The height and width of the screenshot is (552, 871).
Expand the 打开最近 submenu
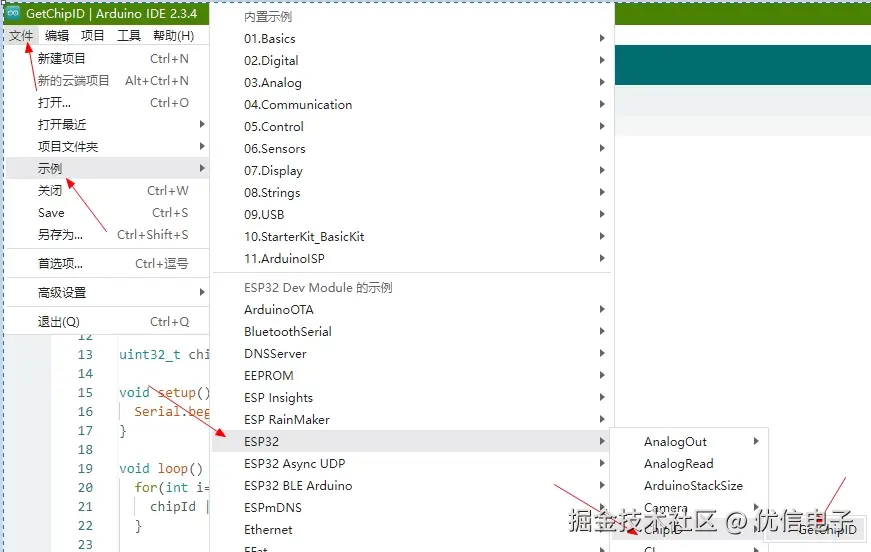pyautogui.click(x=107, y=124)
